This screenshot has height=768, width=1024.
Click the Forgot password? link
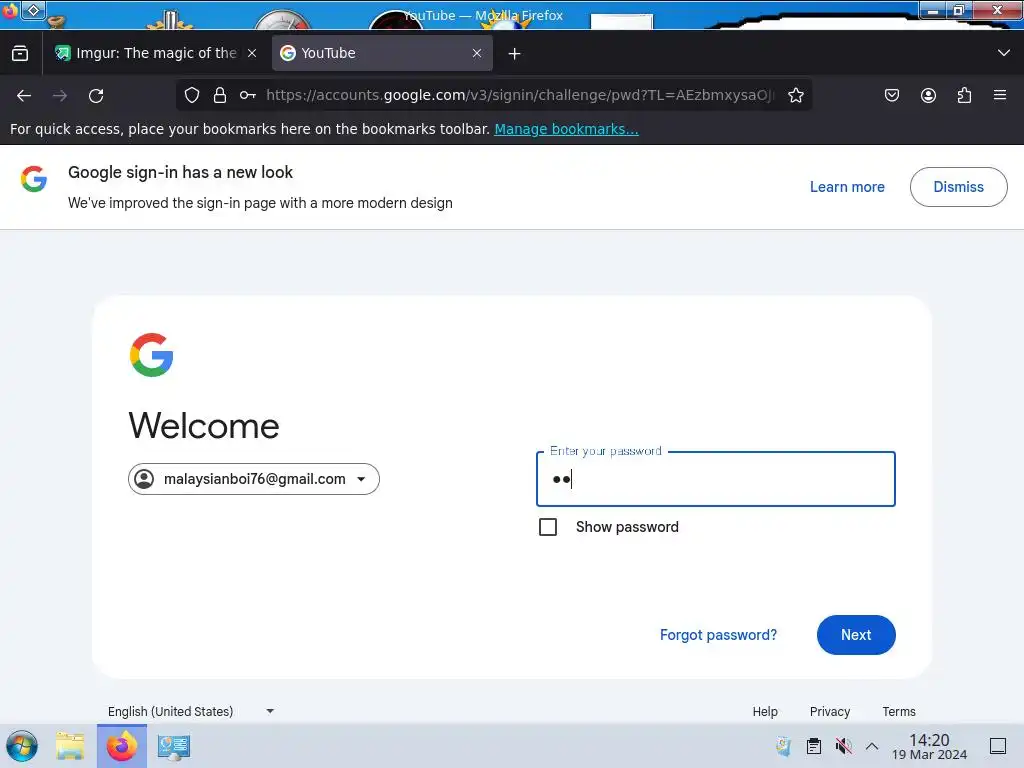point(718,635)
